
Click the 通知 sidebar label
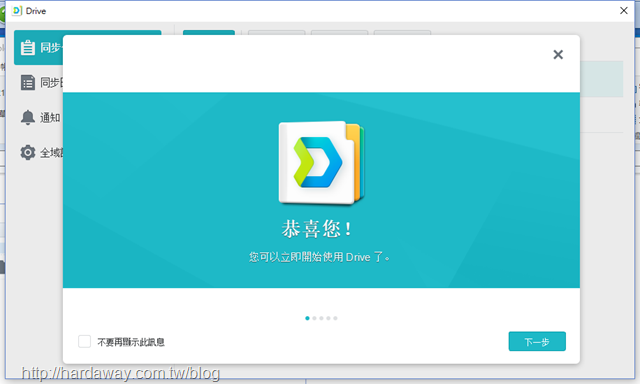pyautogui.click(x=50, y=118)
